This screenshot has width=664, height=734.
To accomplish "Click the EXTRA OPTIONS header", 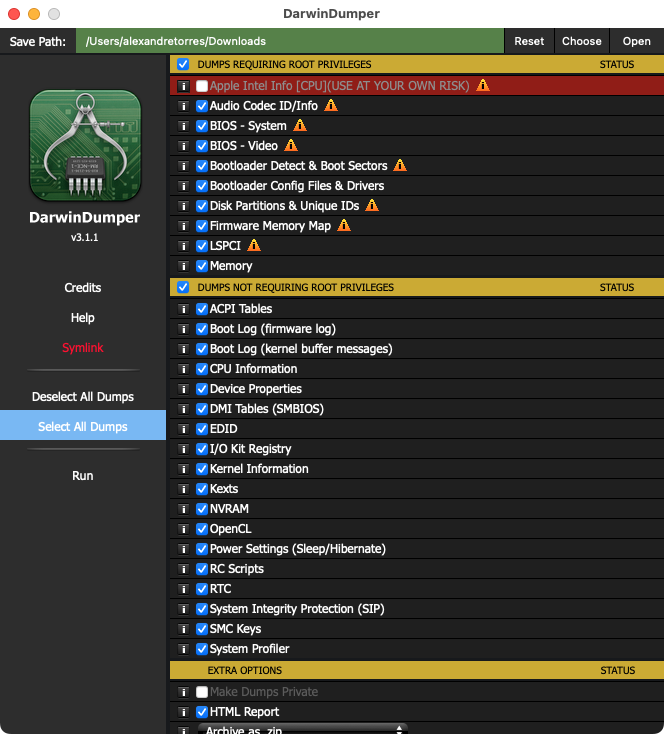I will [x=244, y=670].
